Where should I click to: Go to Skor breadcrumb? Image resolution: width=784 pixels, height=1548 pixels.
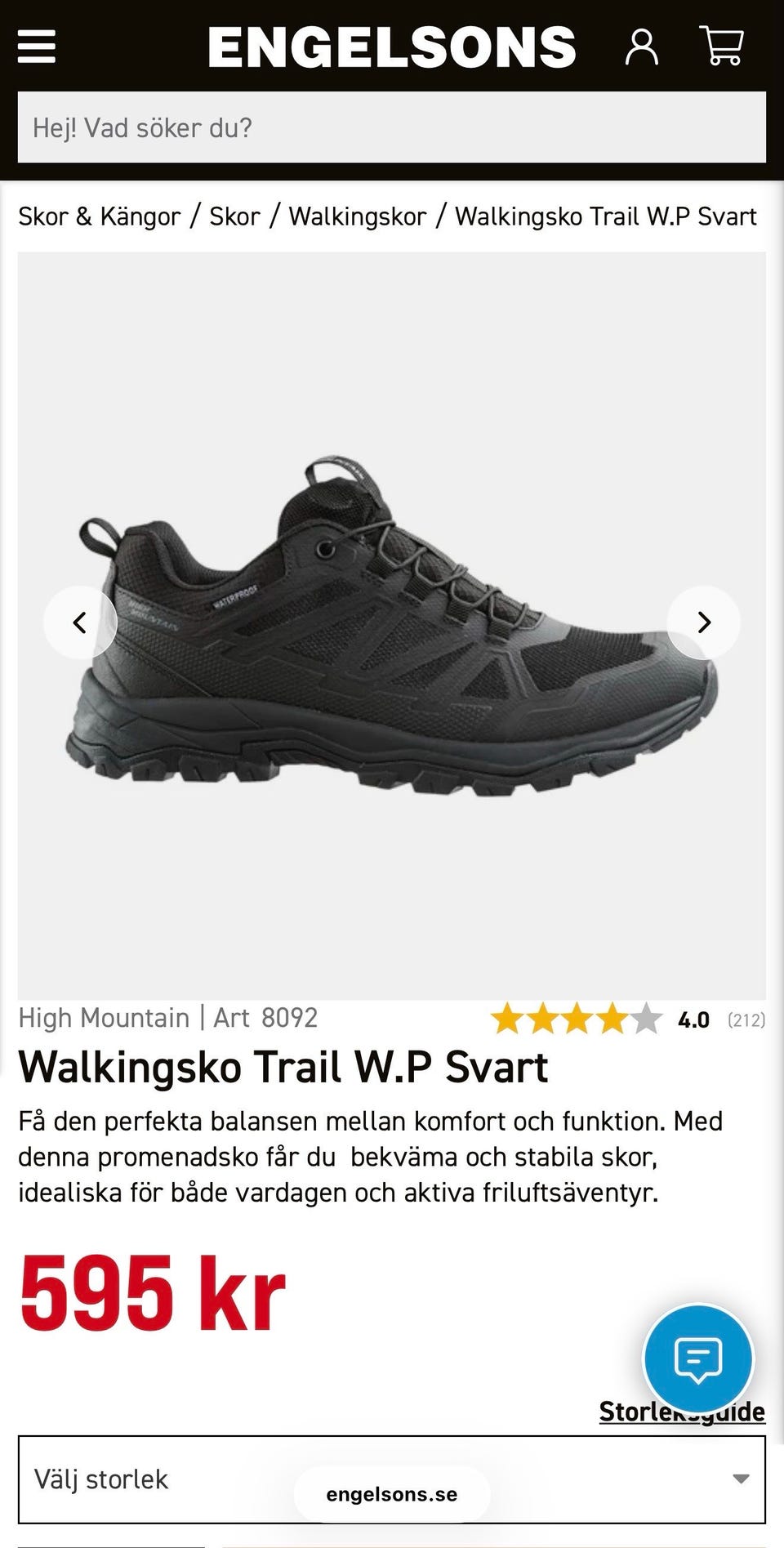click(234, 216)
